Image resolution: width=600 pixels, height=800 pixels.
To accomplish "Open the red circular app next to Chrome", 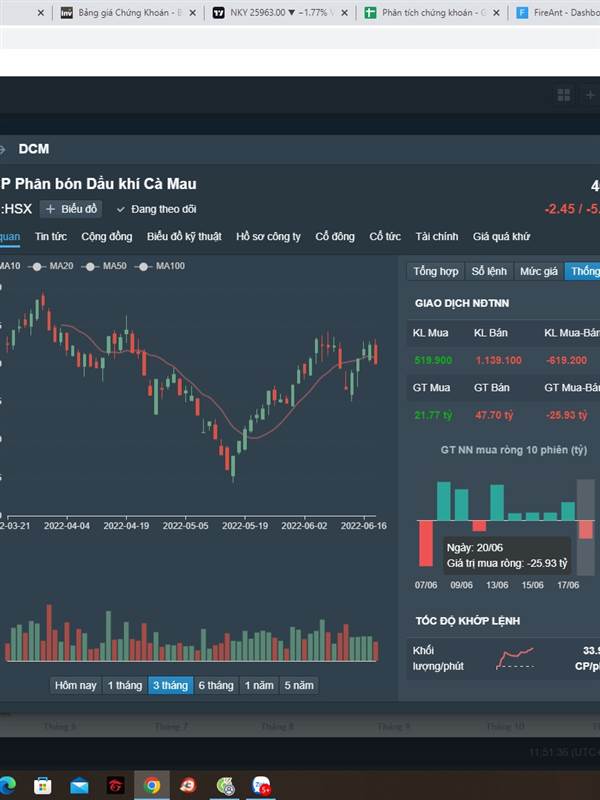I will [188, 785].
